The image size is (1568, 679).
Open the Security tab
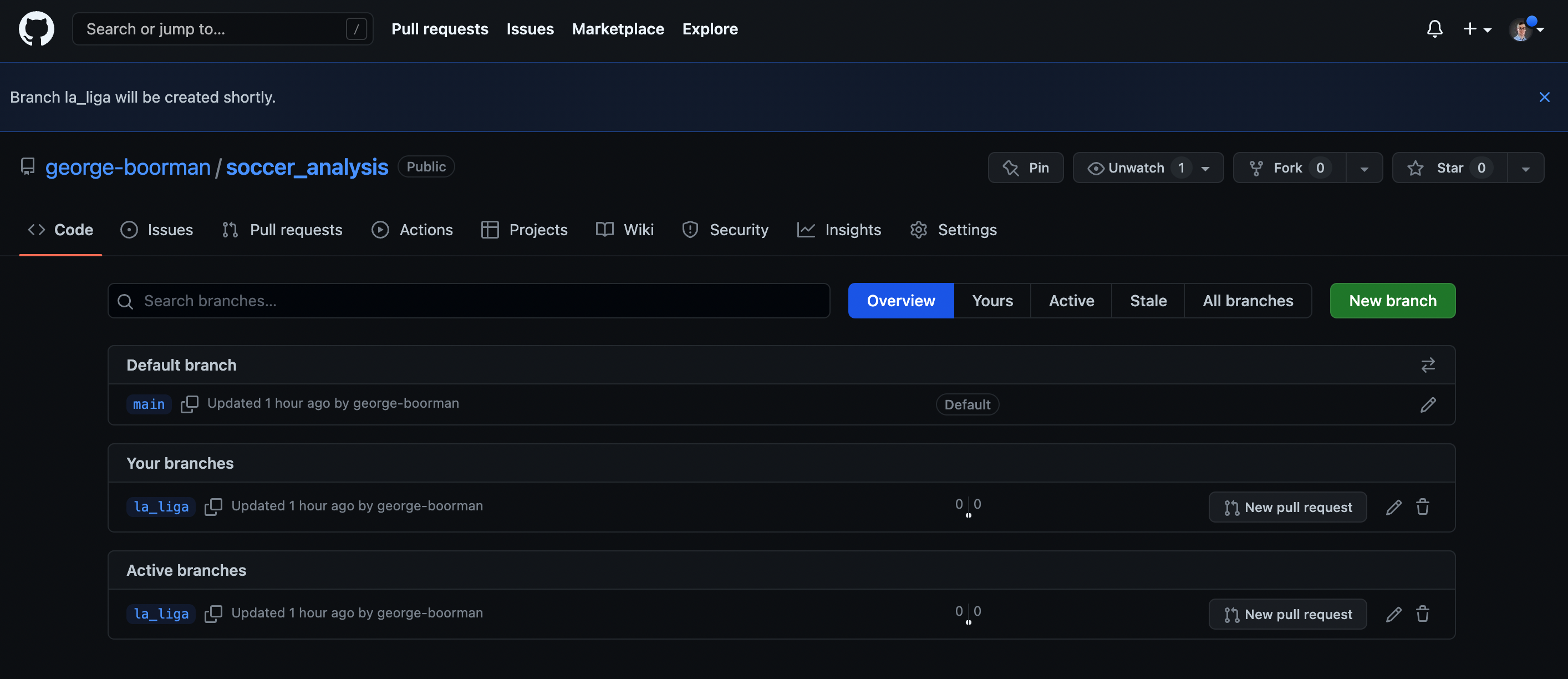(x=726, y=230)
